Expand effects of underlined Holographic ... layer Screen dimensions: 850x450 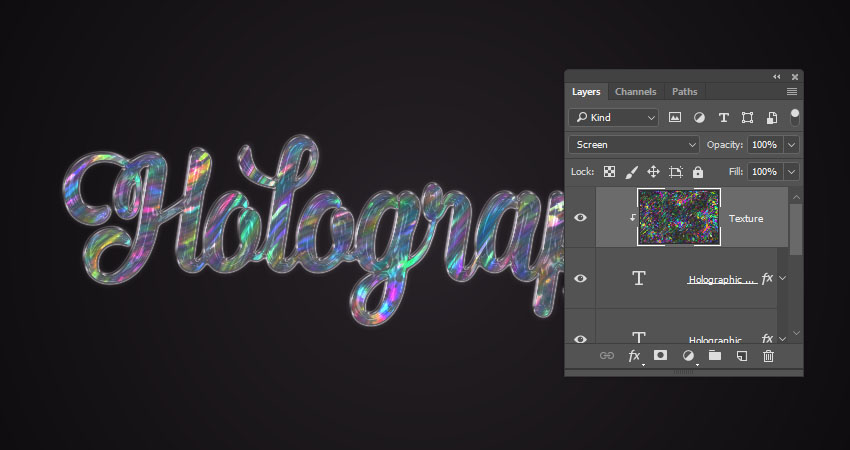pos(782,278)
